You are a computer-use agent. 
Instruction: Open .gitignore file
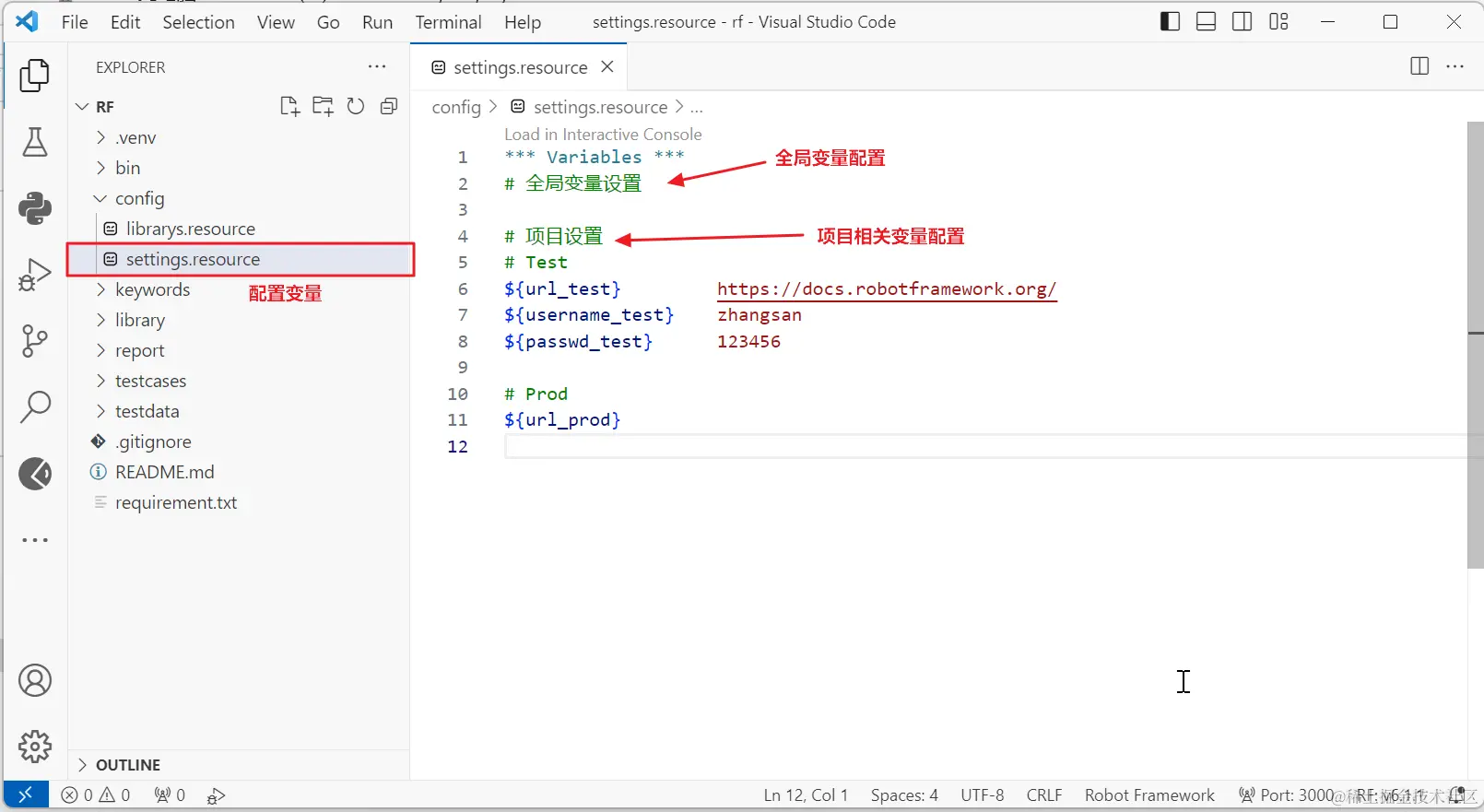click(240, 441)
